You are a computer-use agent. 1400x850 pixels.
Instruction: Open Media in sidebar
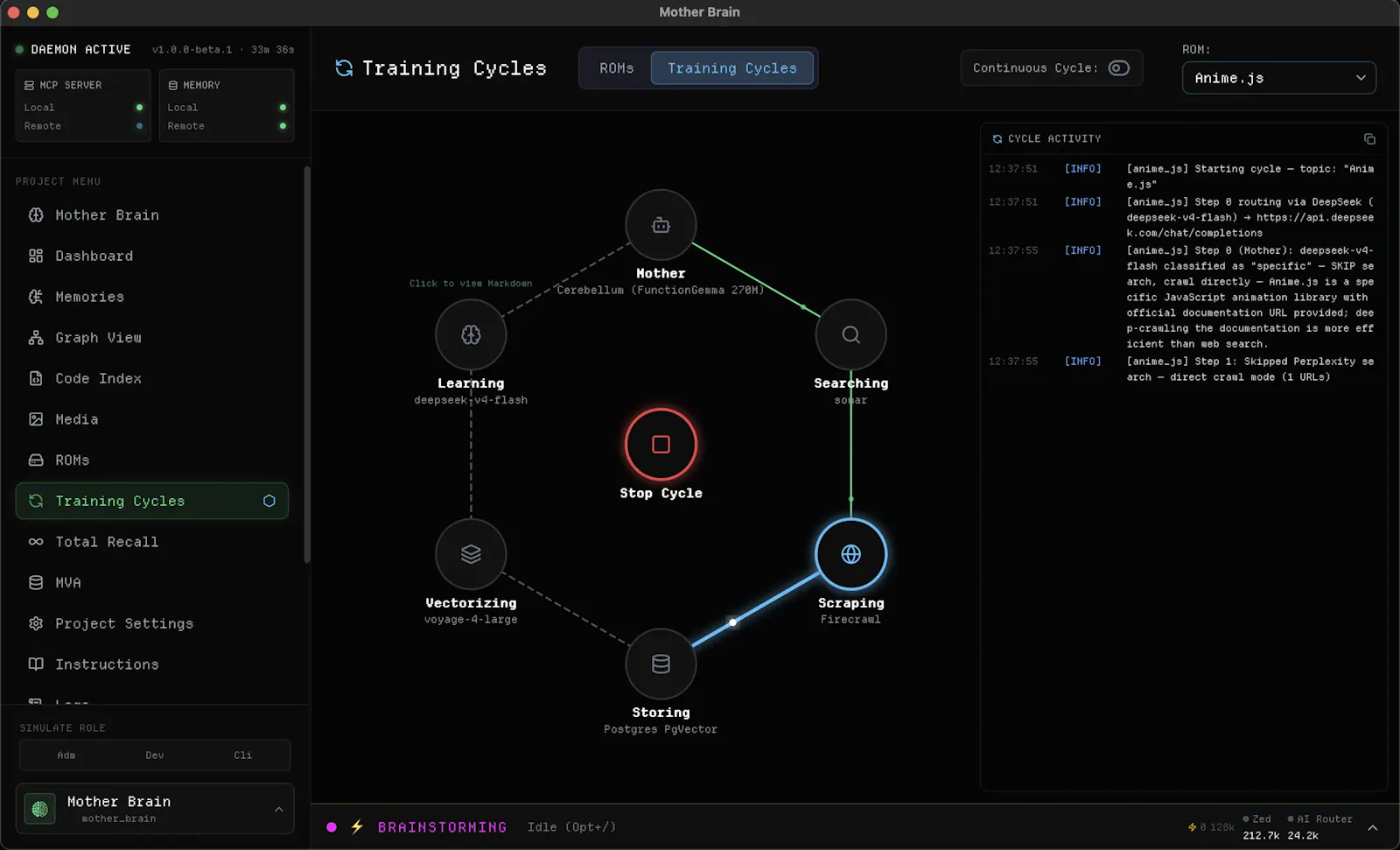tap(152, 419)
